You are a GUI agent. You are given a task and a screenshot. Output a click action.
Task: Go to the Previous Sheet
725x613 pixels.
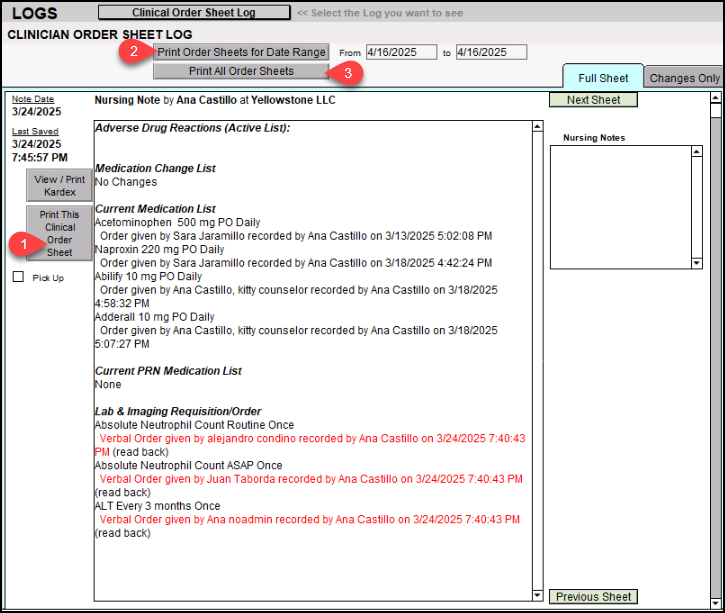click(x=593, y=597)
